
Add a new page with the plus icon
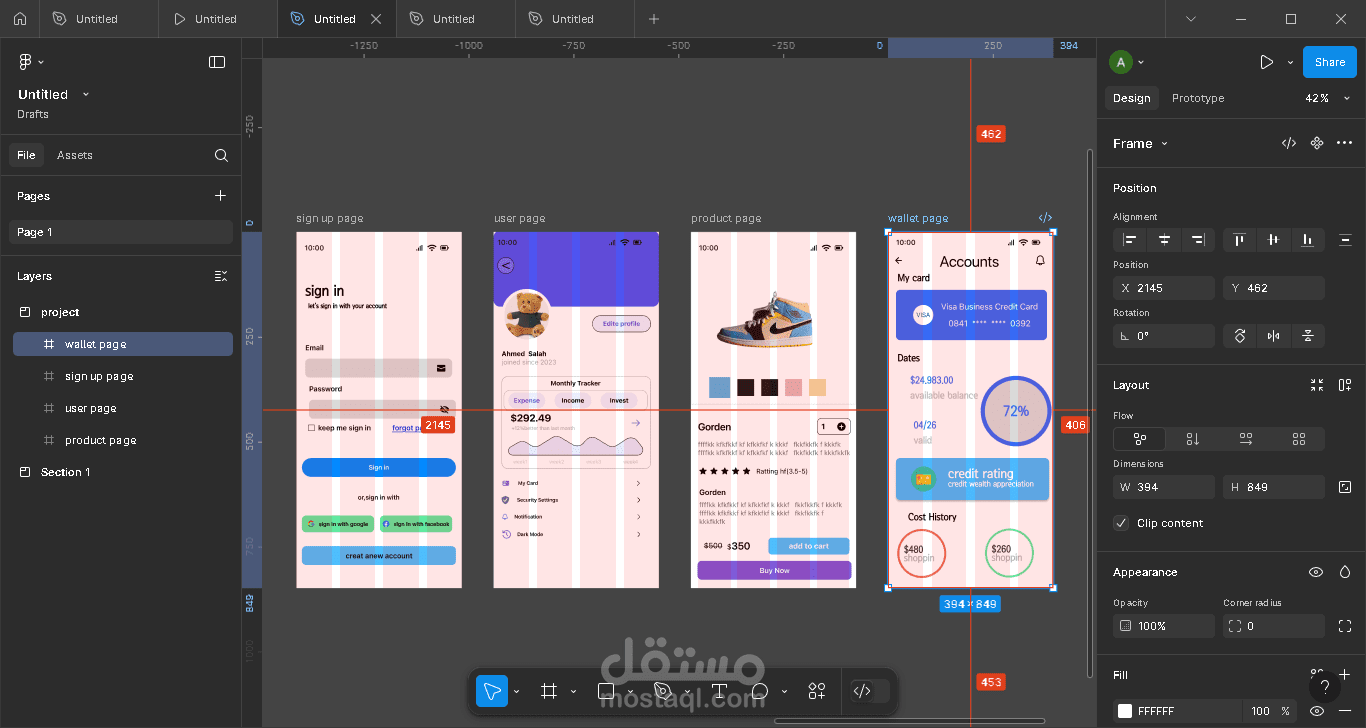220,196
